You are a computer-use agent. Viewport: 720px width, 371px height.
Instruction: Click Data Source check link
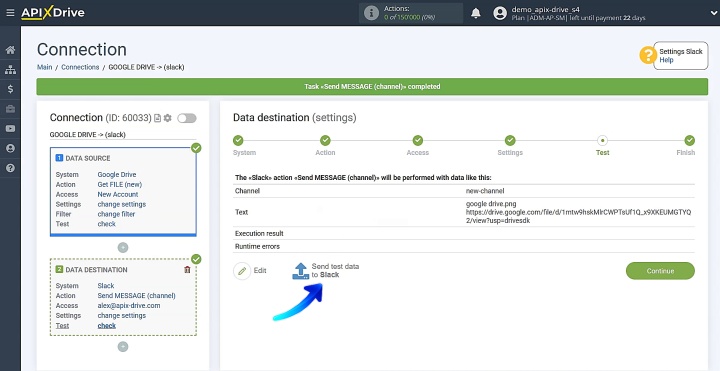pyautogui.click(x=107, y=224)
